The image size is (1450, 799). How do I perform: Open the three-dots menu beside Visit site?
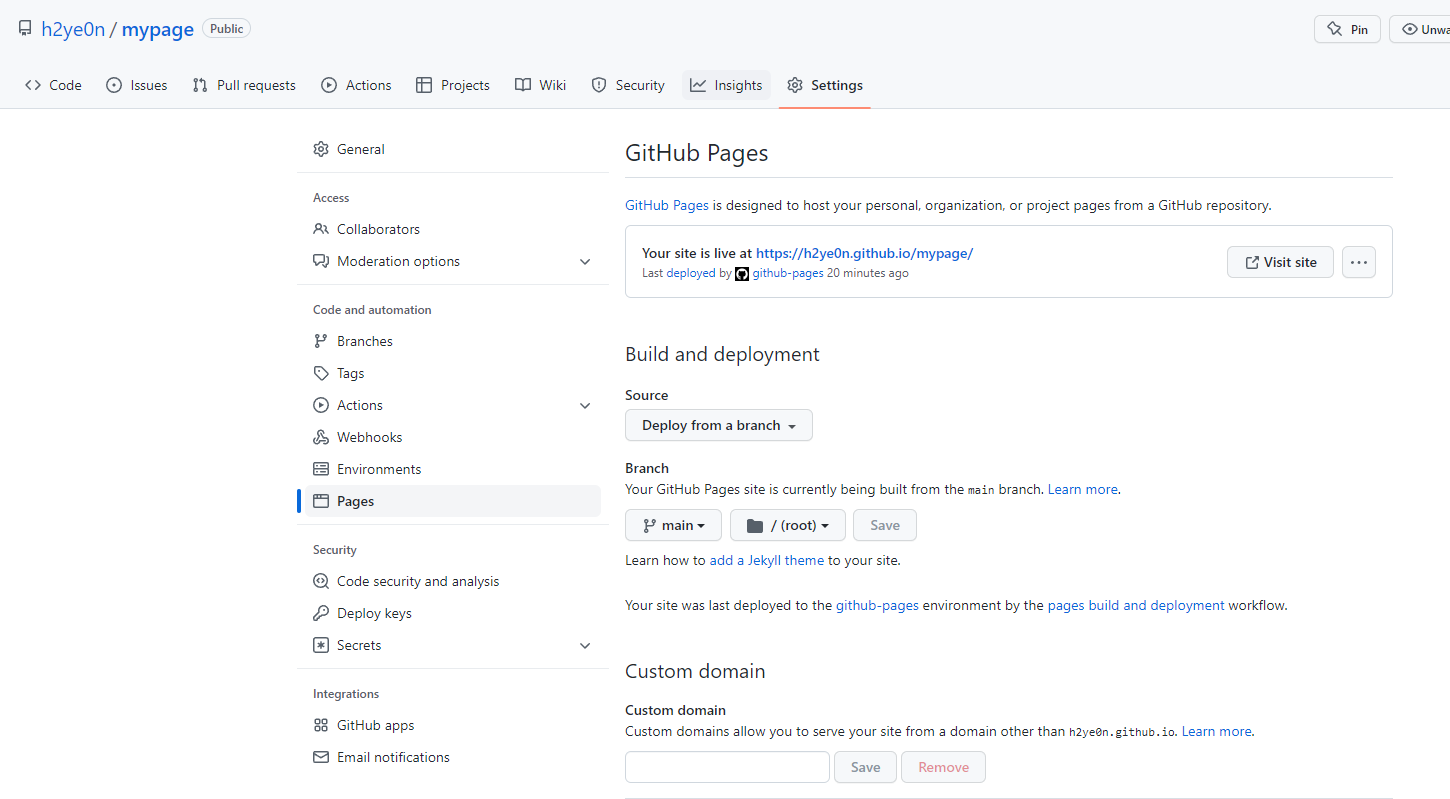(1358, 262)
